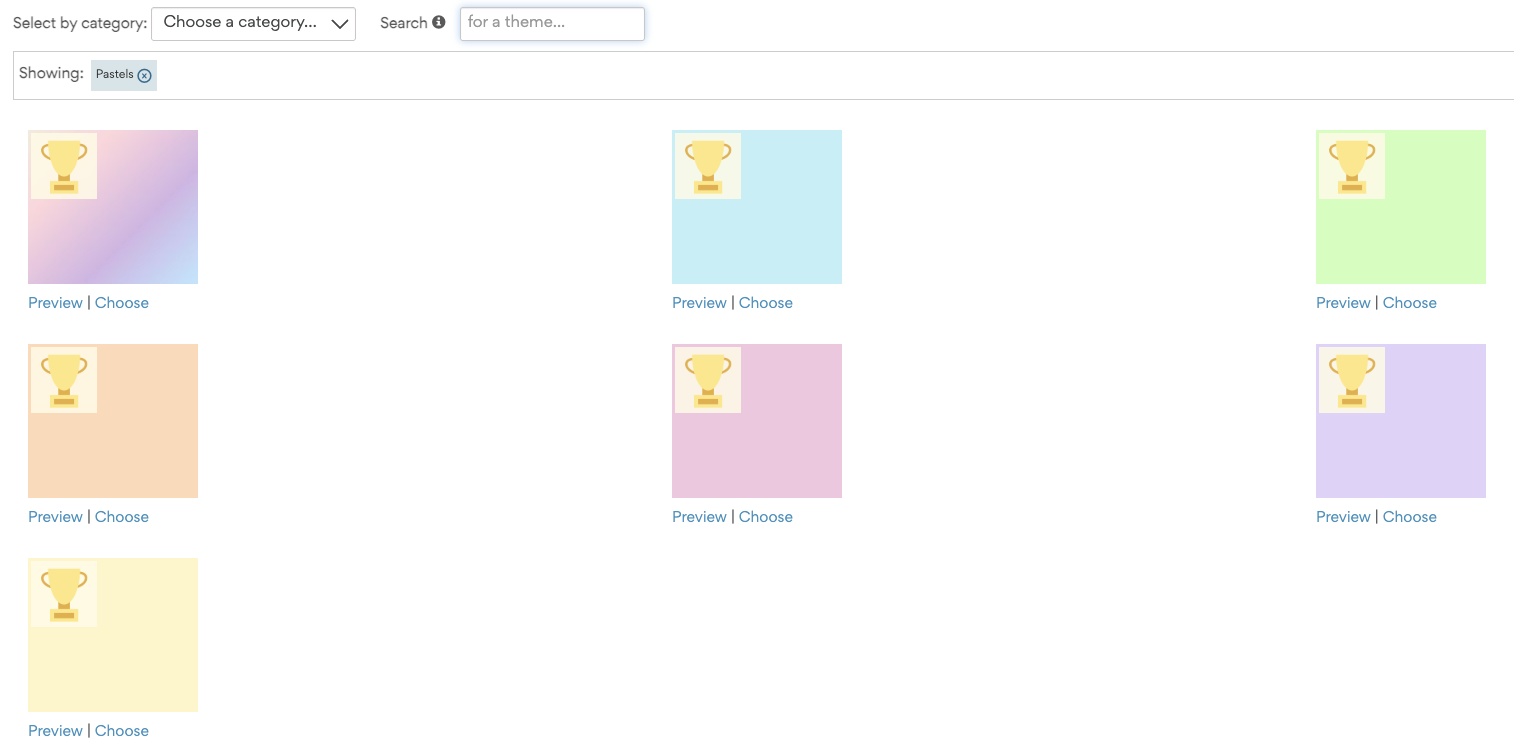Screen dimensions: 1514x752
Task: Preview the peach pastel theme
Action: click(55, 516)
